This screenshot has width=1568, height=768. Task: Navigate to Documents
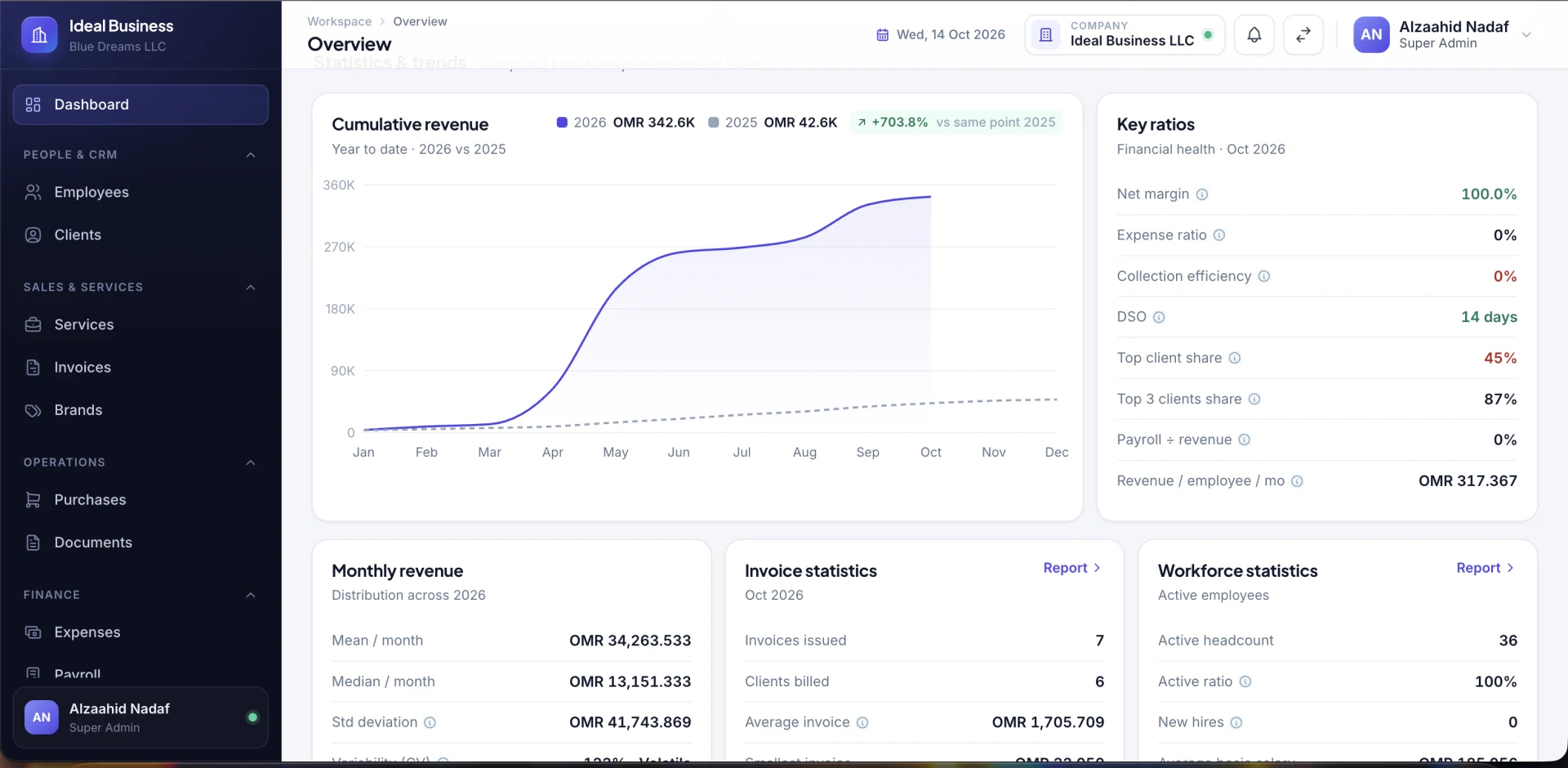[x=140, y=543]
